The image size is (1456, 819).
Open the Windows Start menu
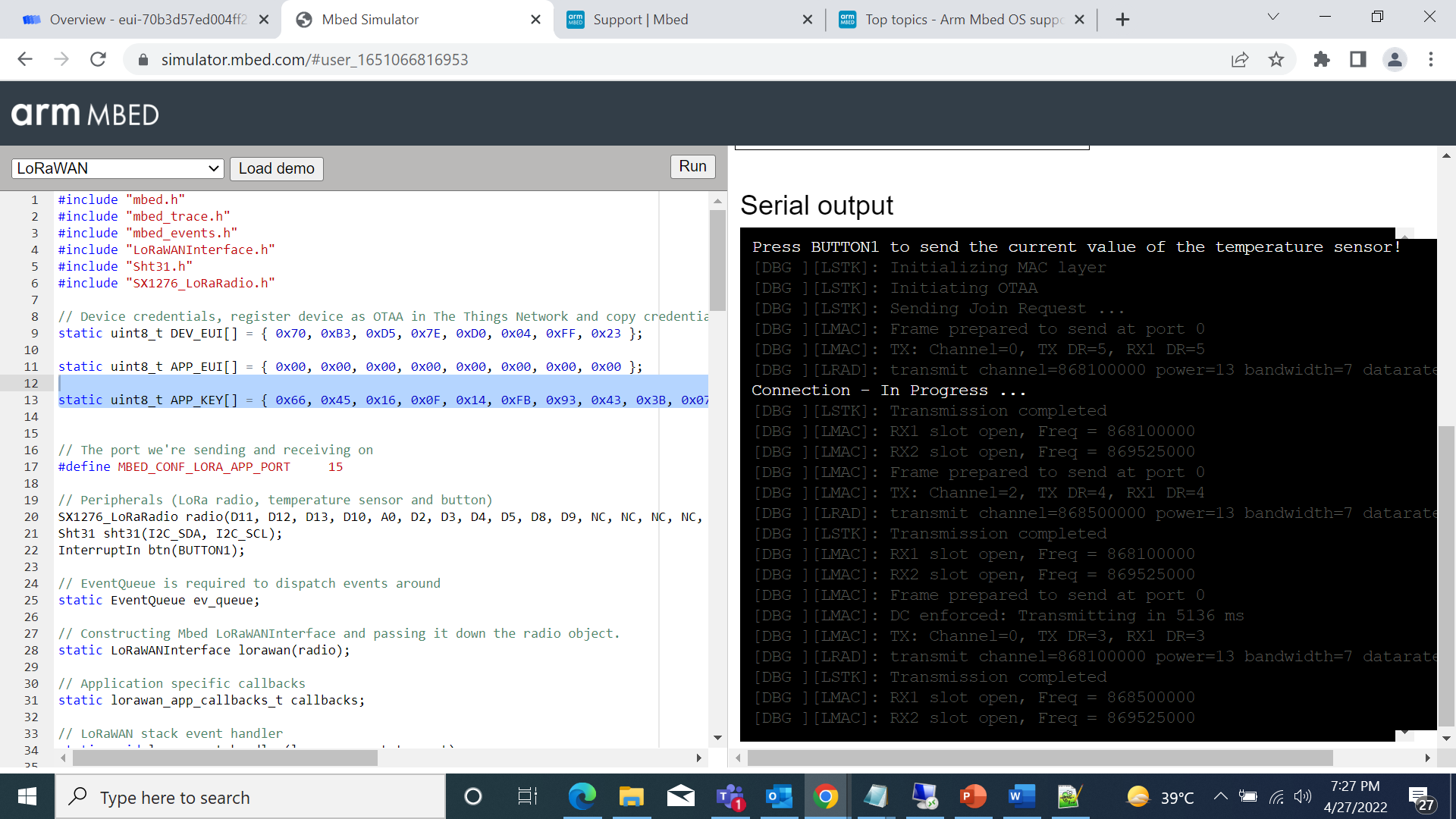click(x=27, y=797)
